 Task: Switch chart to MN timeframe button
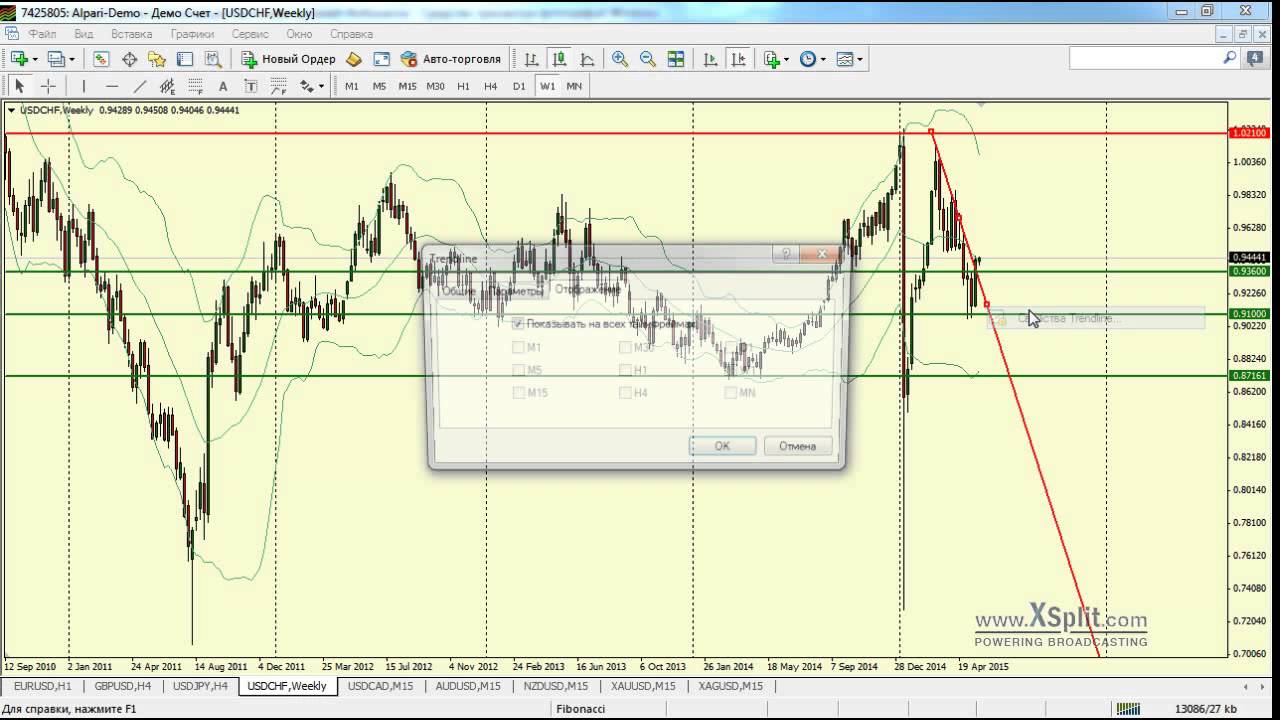[x=574, y=86]
